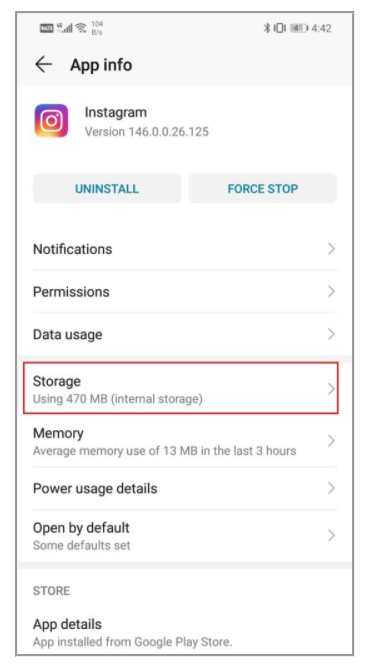Tap the FORCE STOP button
This screenshot has width=370, height=671.
point(263,189)
